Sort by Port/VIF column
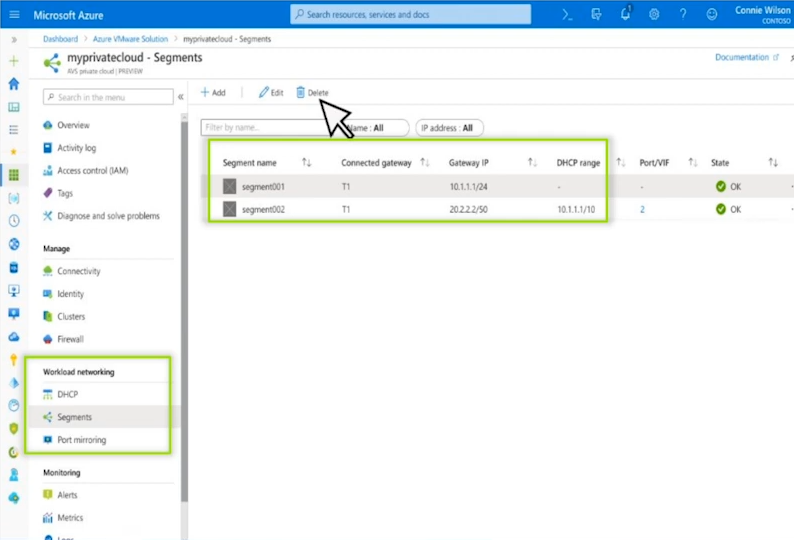The height and width of the screenshot is (540, 794). [692, 163]
